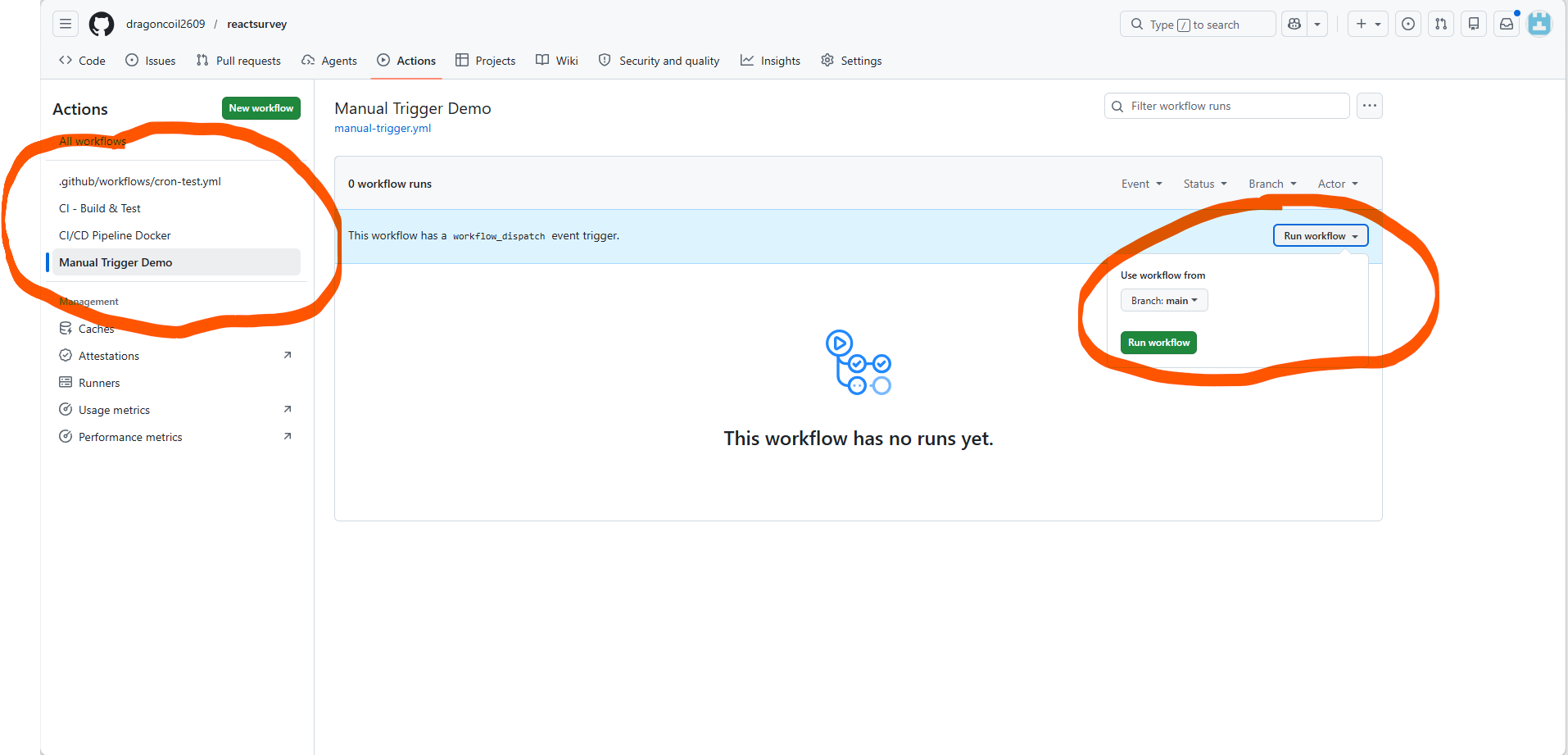
Task: Open Copilot chat icon in header
Action: 1294,24
